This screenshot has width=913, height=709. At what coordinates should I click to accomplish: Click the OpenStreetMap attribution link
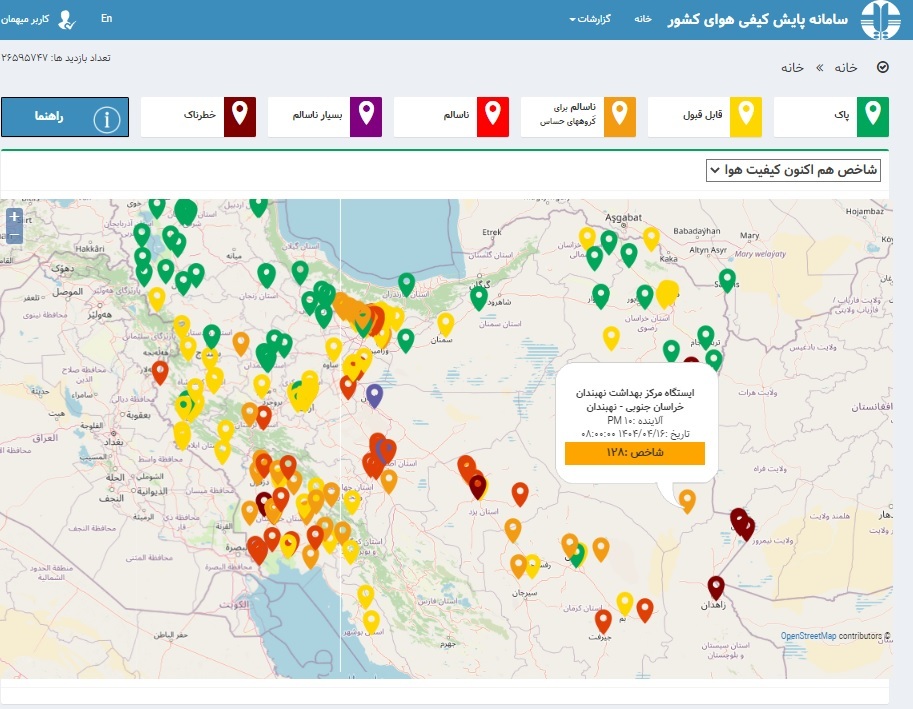[808, 636]
